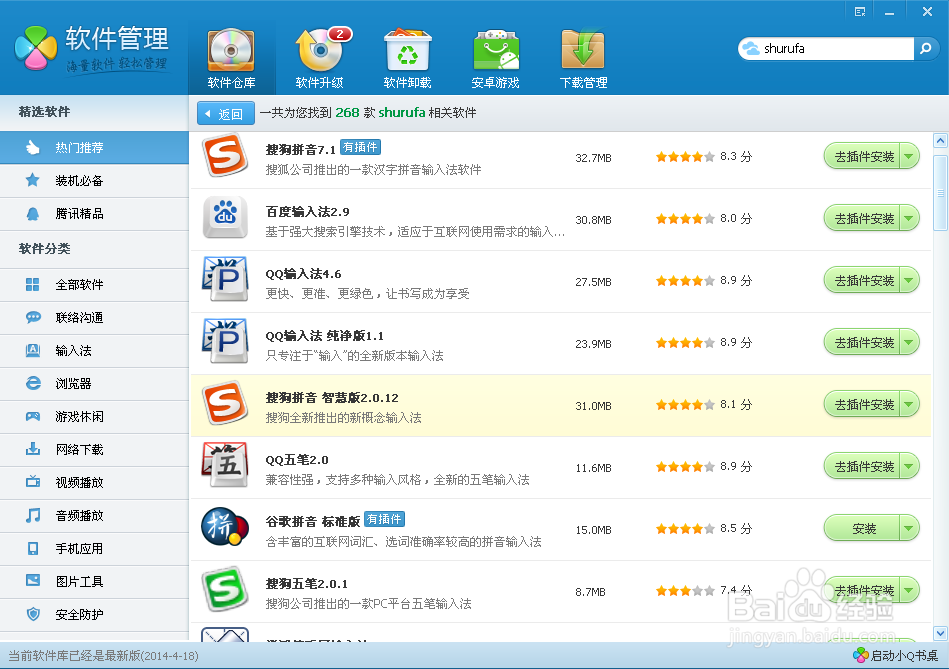Open the 搜狗拼音7.1 title

[300, 150]
